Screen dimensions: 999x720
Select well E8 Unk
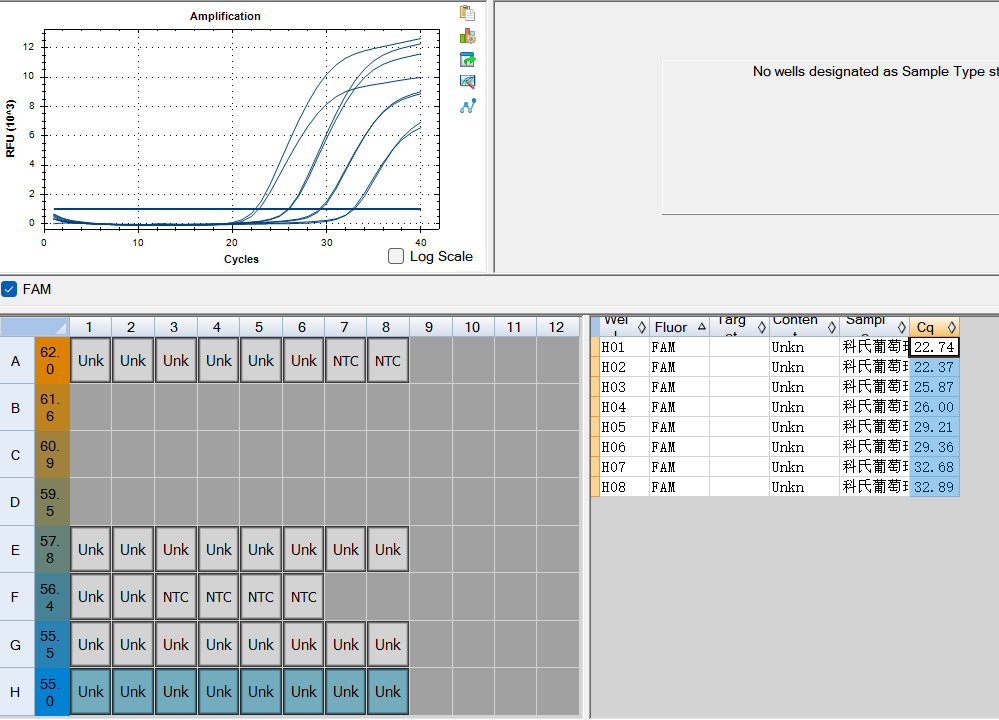pos(387,550)
